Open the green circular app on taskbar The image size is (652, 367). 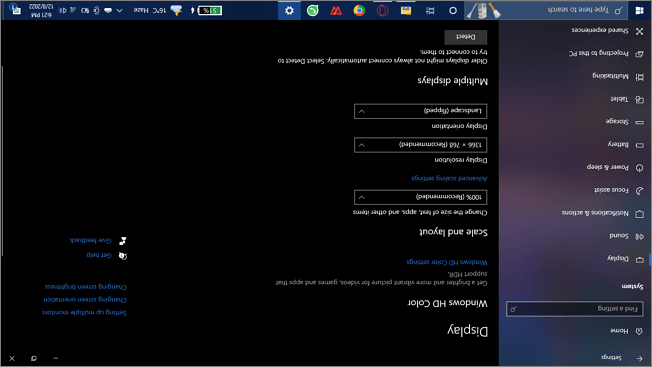pyautogui.click(x=313, y=10)
